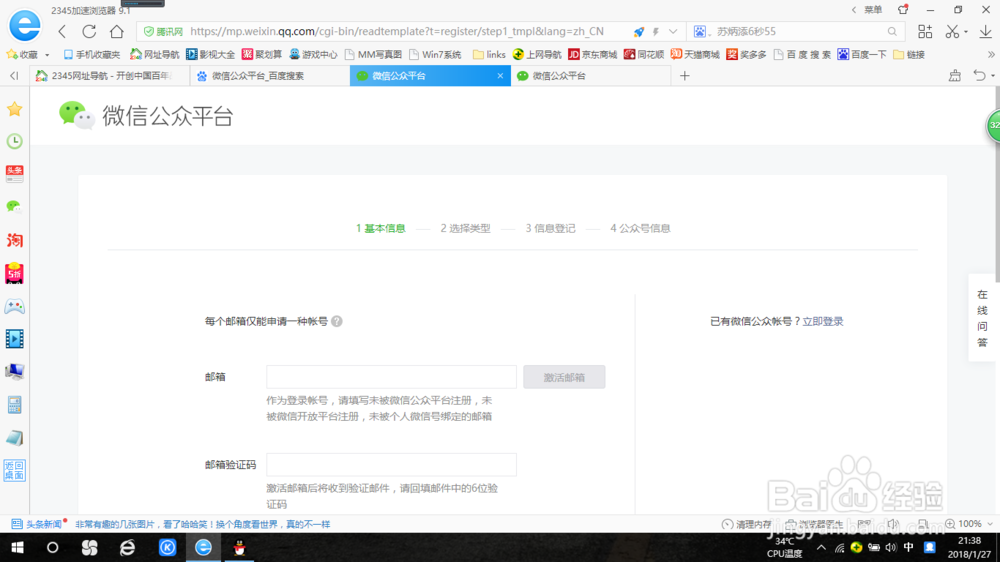Viewport: 1000px width, 562px height.
Task: Open the 天猫商城 bookmark
Action: pyautogui.click(x=695, y=55)
